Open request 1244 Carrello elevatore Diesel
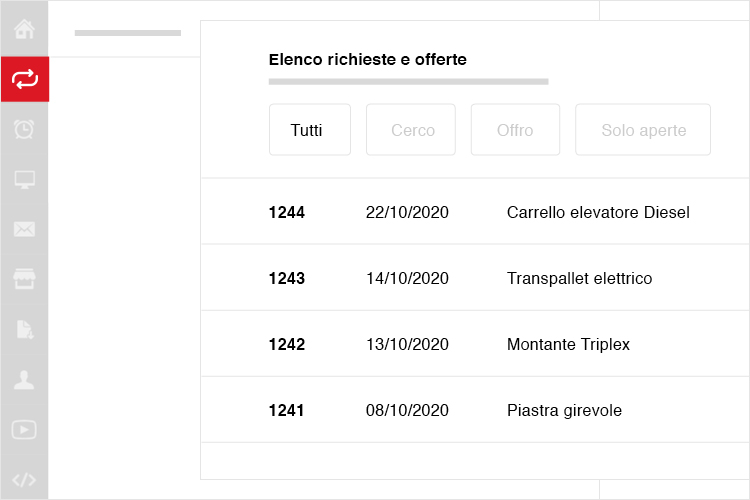This screenshot has height=500, width=750. coord(475,211)
